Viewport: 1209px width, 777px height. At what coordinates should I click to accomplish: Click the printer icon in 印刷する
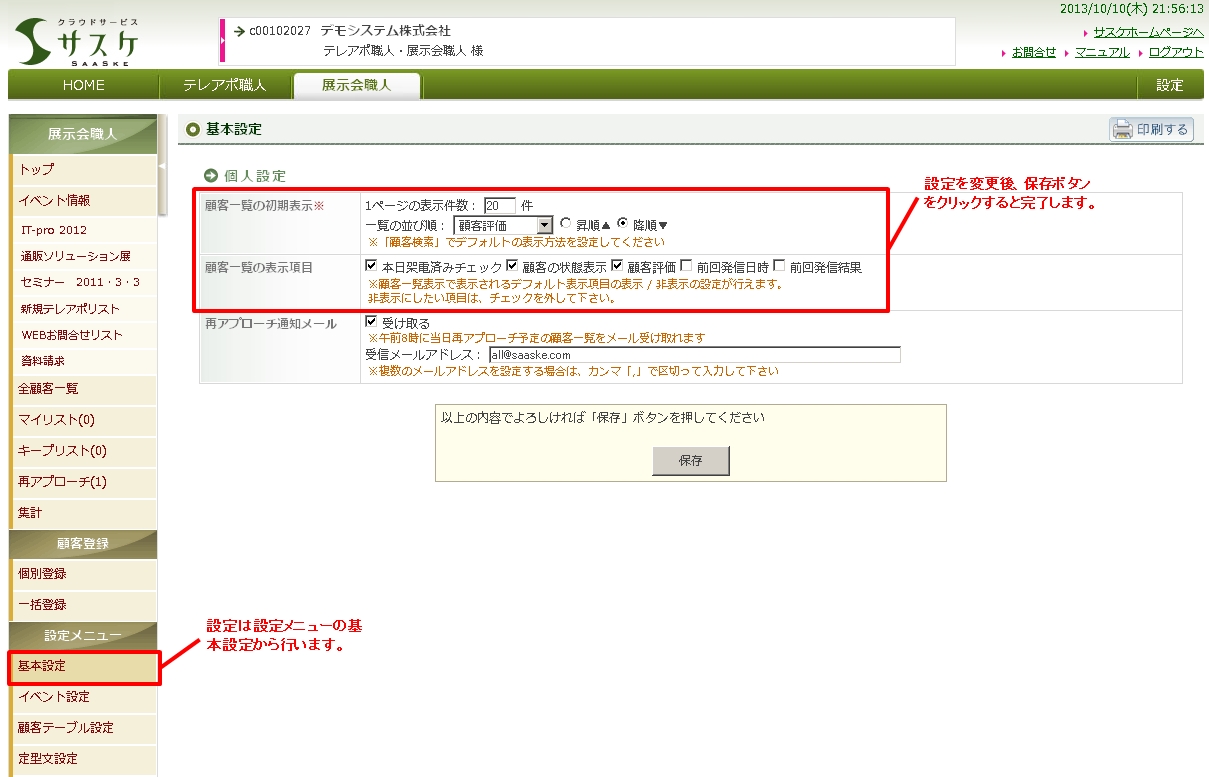(1123, 129)
